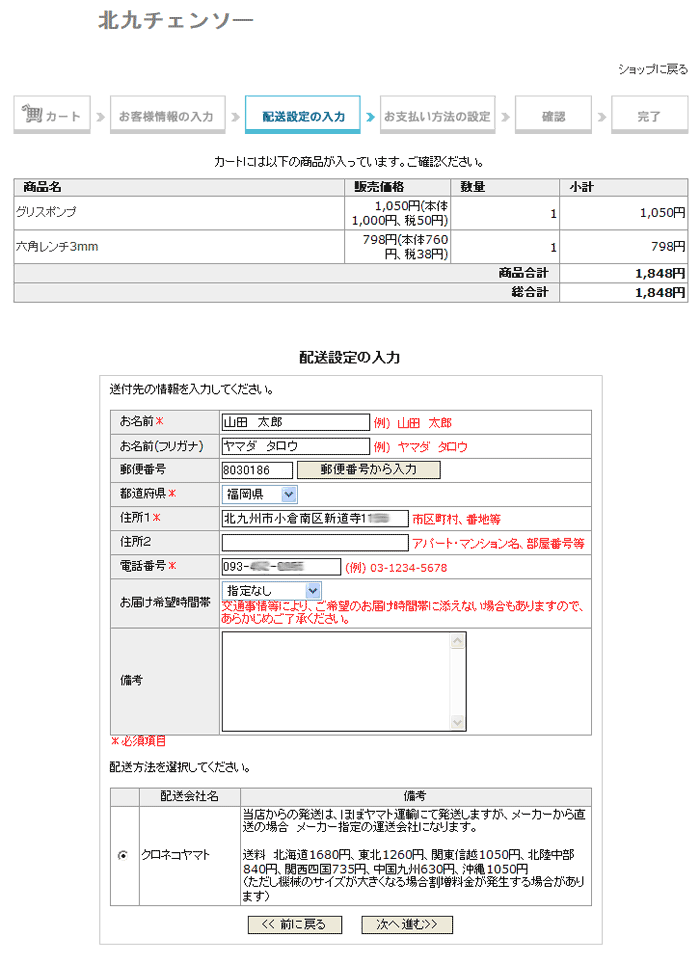
Task: Expand the お届け希望時間帯 dropdown
Action: pyautogui.click(x=271, y=591)
